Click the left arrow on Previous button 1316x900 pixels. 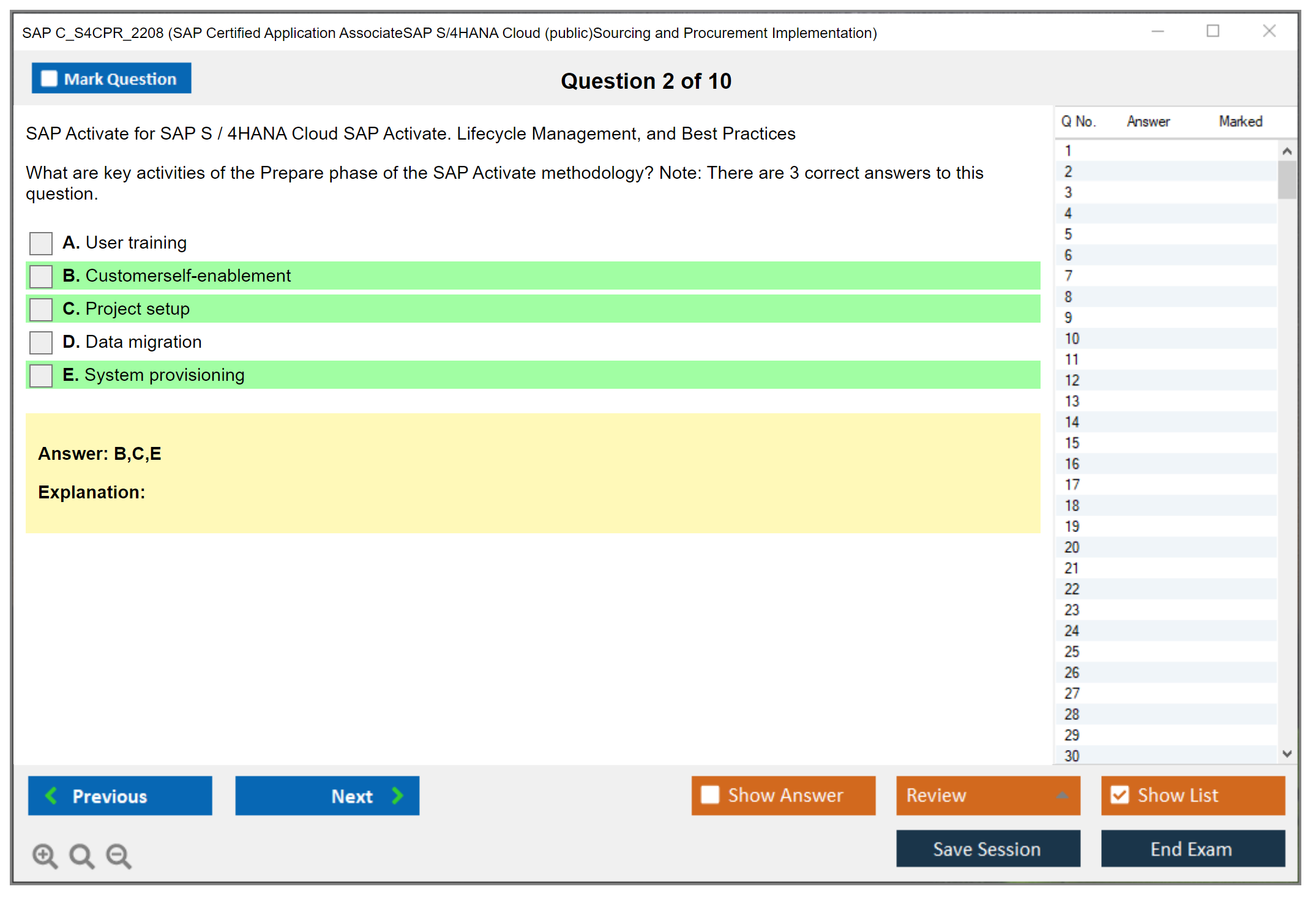click(x=52, y=795)
